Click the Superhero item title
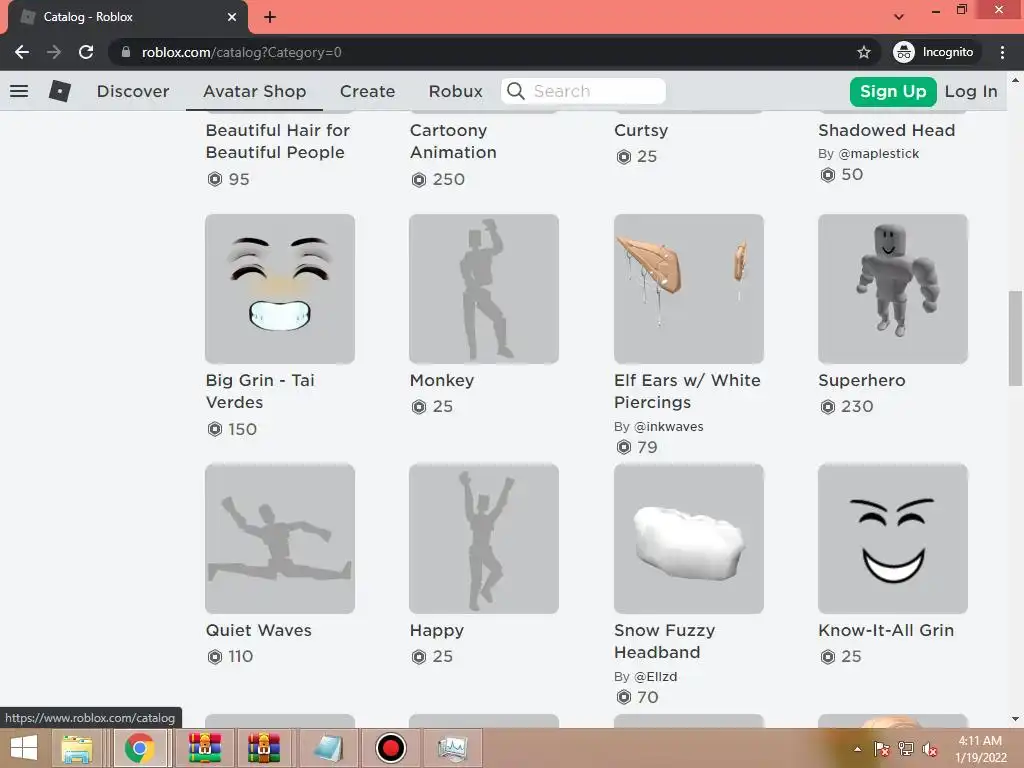 point(861,380)
